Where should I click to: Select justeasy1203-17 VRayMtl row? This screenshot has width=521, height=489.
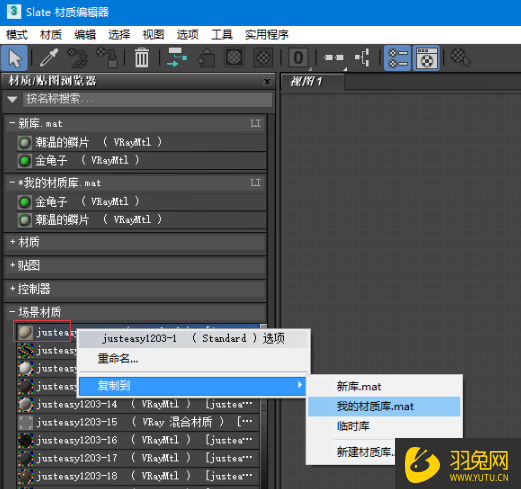[138, 458]
